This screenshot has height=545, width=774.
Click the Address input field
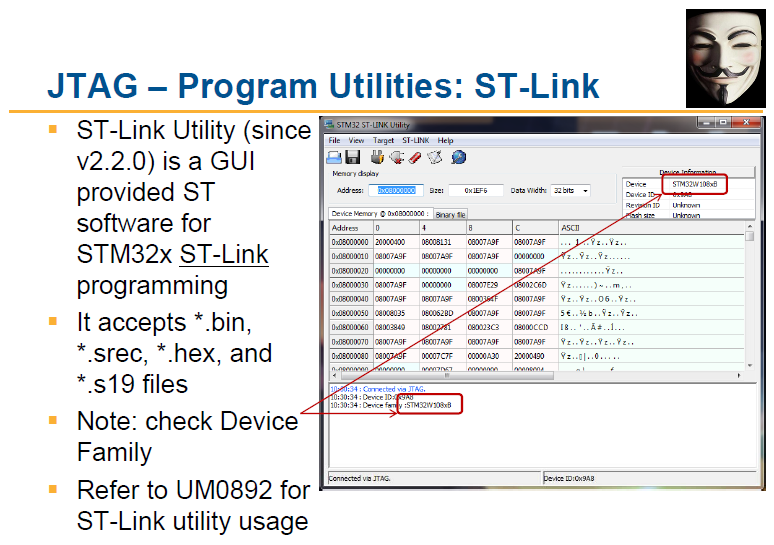(x=396, y=191)
